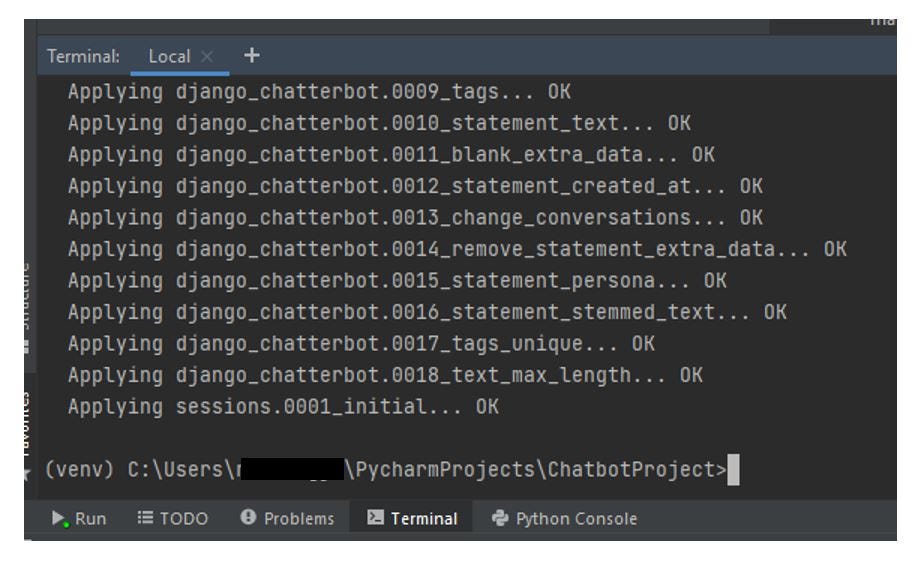921x572 pixels.
Task: Click the terminal command prompt cursor
Action: click(734, 470)
